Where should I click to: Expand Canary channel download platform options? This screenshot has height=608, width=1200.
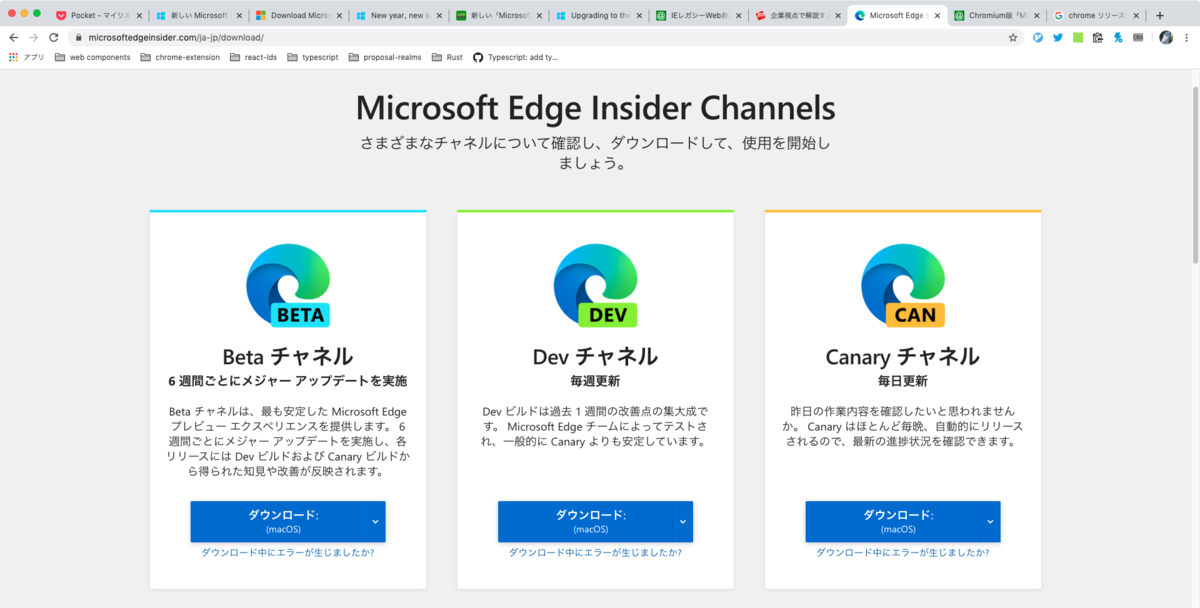point(990,521)
